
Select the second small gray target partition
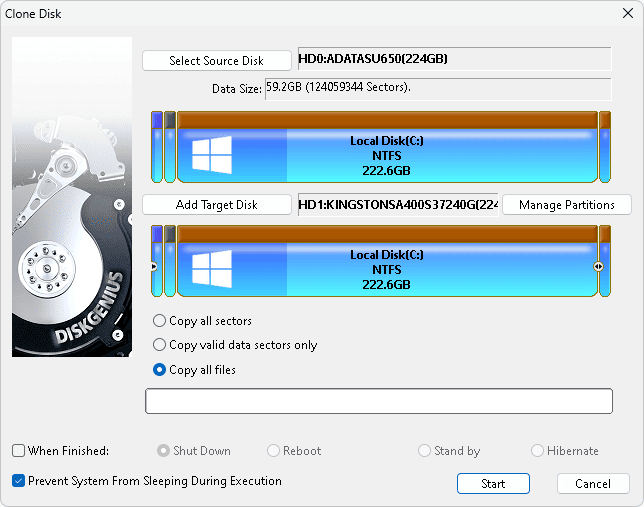[170, 260]
